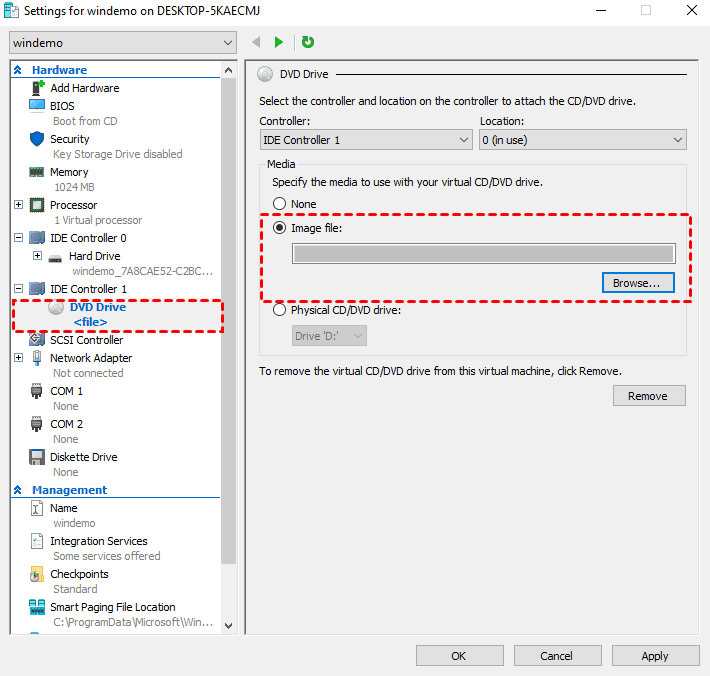
Task: Click the Hard Drive icon
Action: coord(55,258)
